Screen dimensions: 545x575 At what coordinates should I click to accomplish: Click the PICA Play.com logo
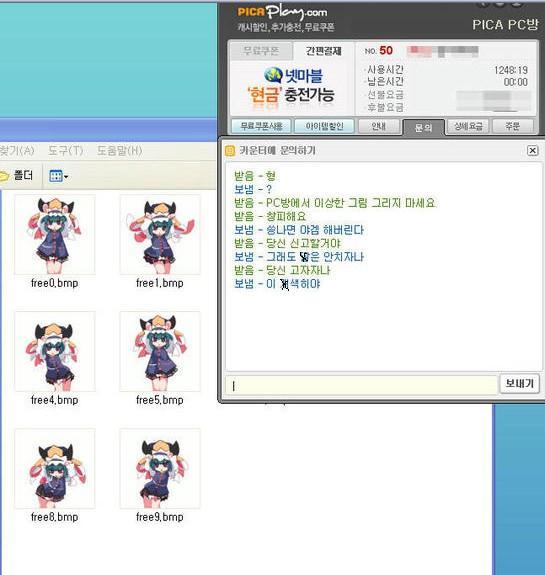(x=282, y=12)
